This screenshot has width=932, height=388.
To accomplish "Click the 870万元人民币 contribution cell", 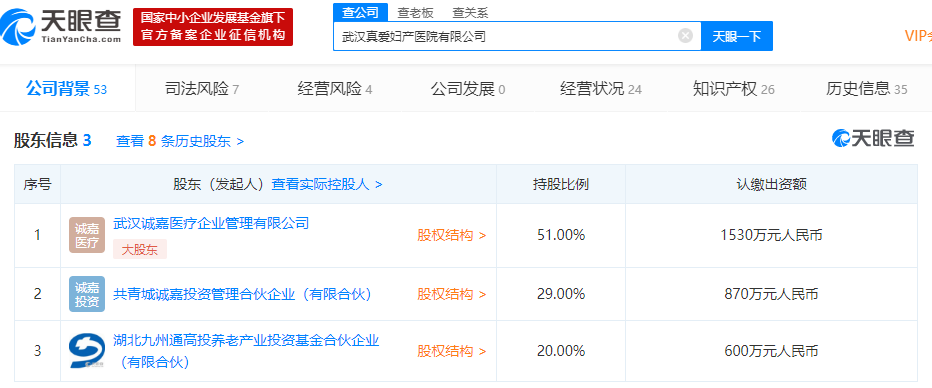I will (x=772, y=294).
